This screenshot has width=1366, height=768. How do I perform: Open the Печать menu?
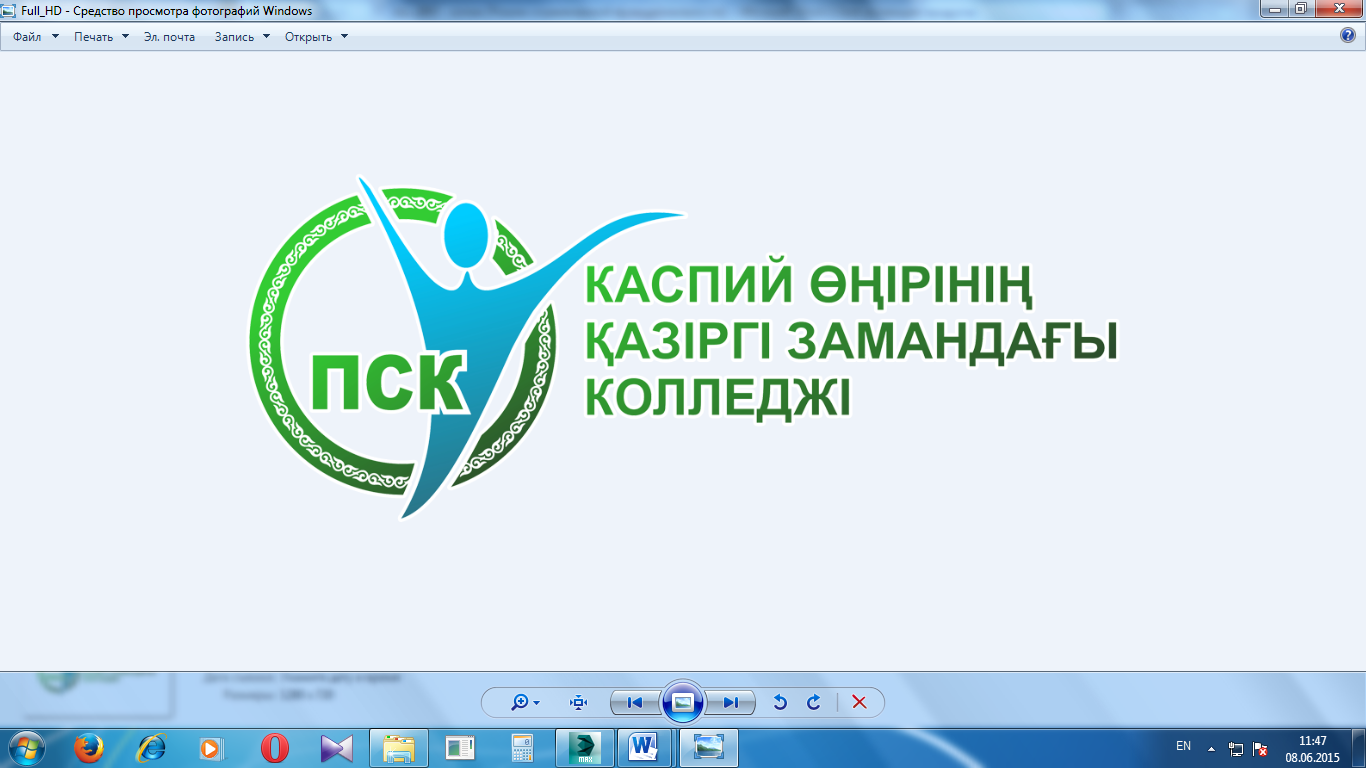click(101, 36)
